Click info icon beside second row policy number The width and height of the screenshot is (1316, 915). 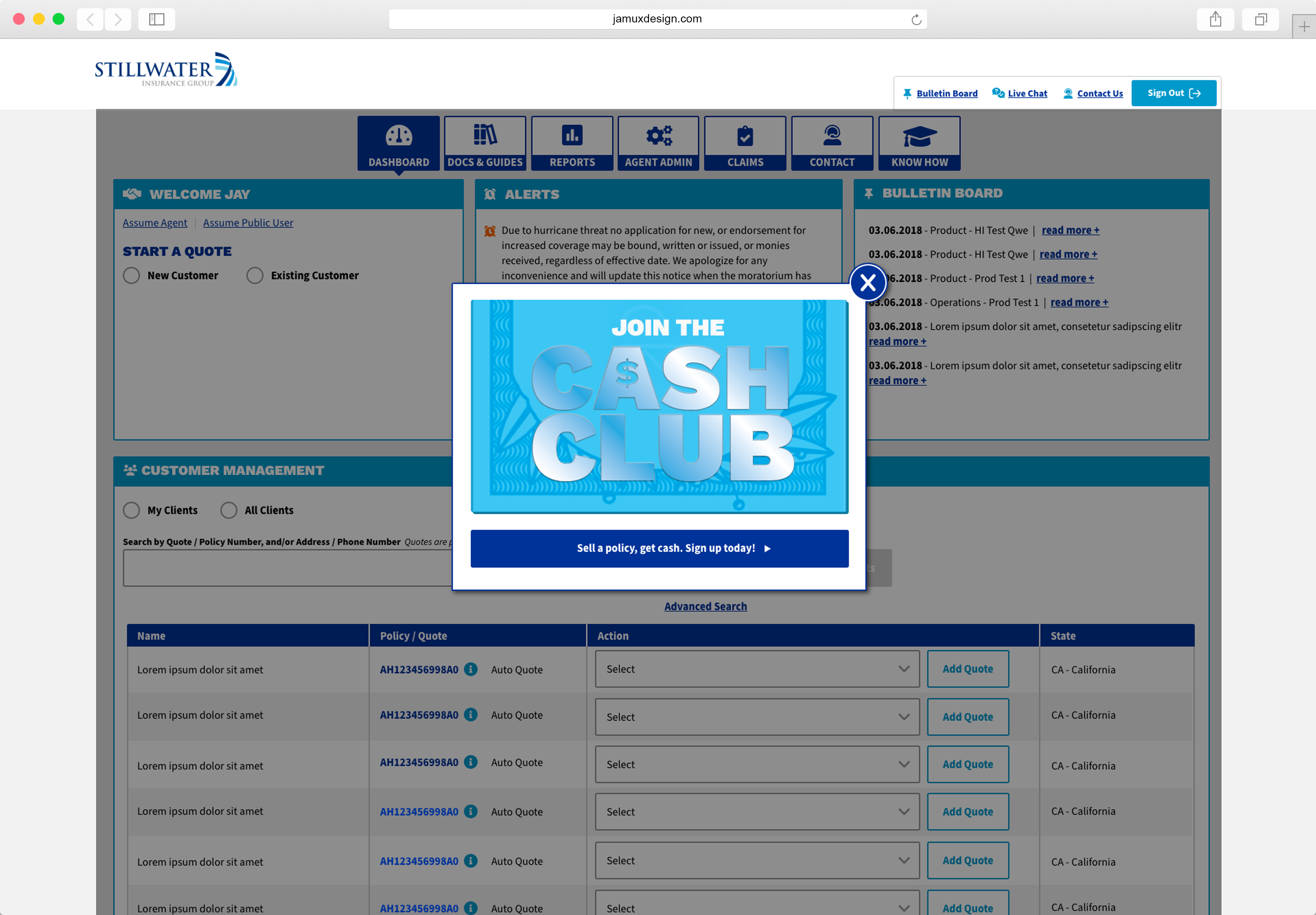pyautogui.click(x=470, y=714)
